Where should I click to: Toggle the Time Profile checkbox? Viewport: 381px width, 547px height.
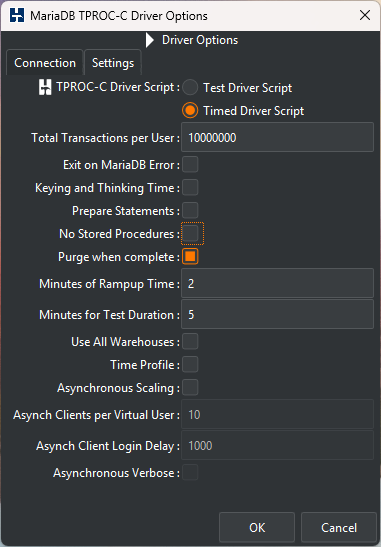click(x=190, y=365)
